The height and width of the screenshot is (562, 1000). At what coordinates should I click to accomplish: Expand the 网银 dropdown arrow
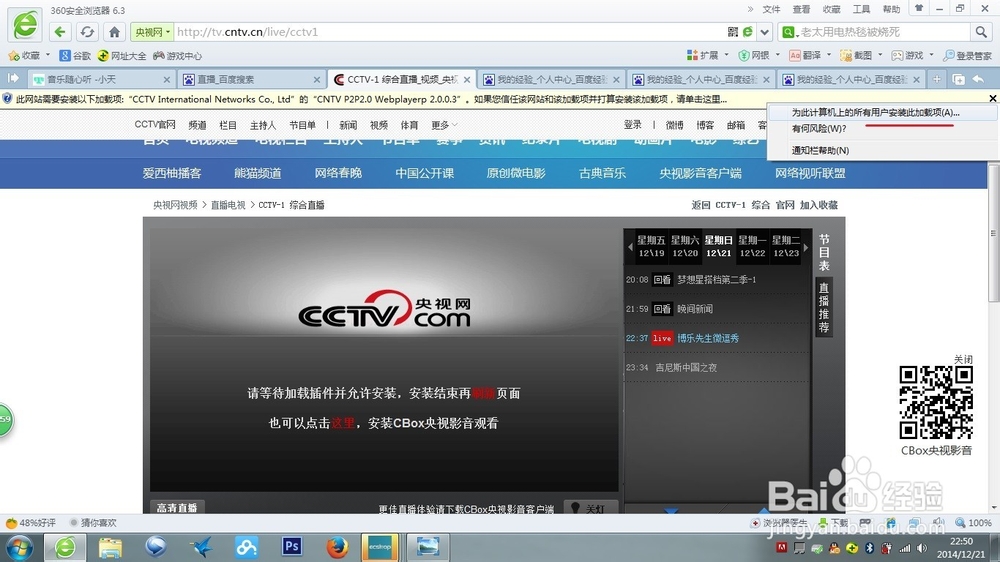click(x=778, y=55)
